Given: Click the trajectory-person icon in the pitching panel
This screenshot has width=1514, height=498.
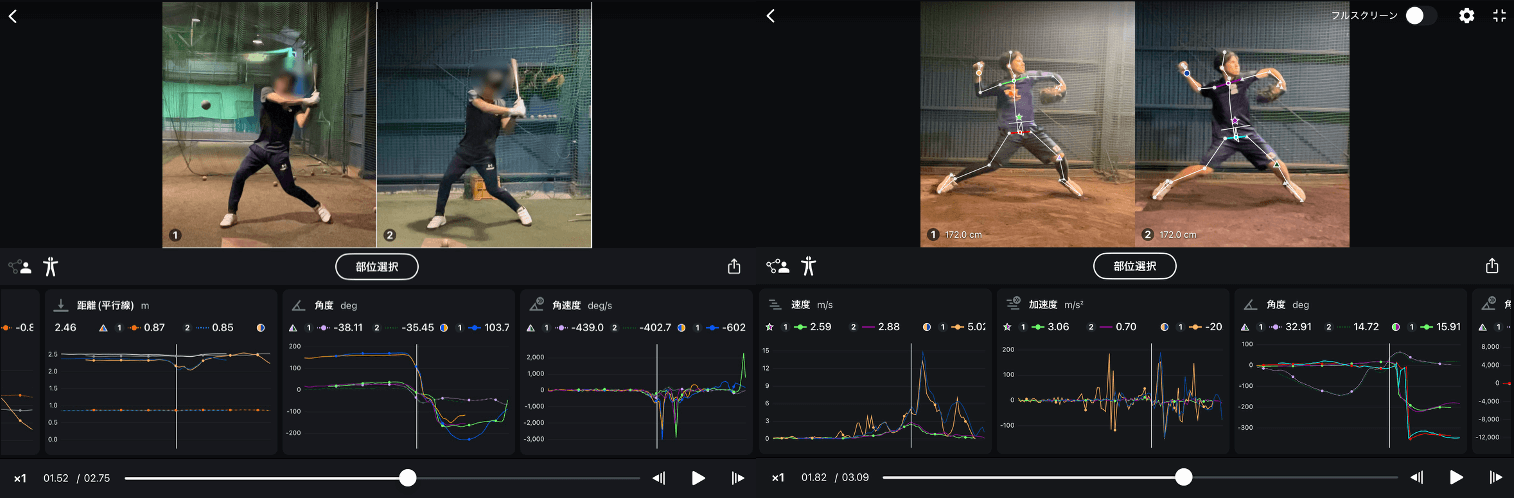Looking at the screenshot, I should pyautogui.click(x=777, y=266).
